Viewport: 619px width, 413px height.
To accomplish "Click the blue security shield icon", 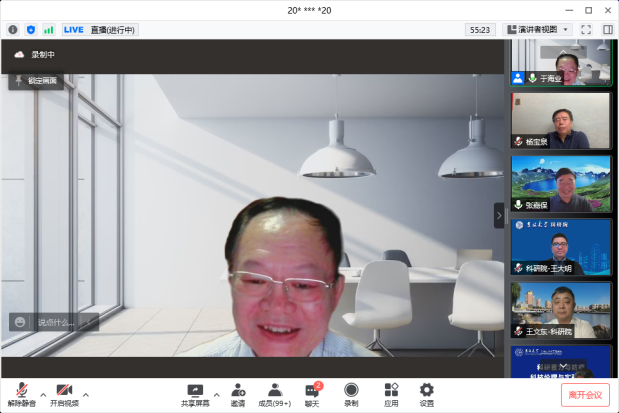I will tap(31, 30).
